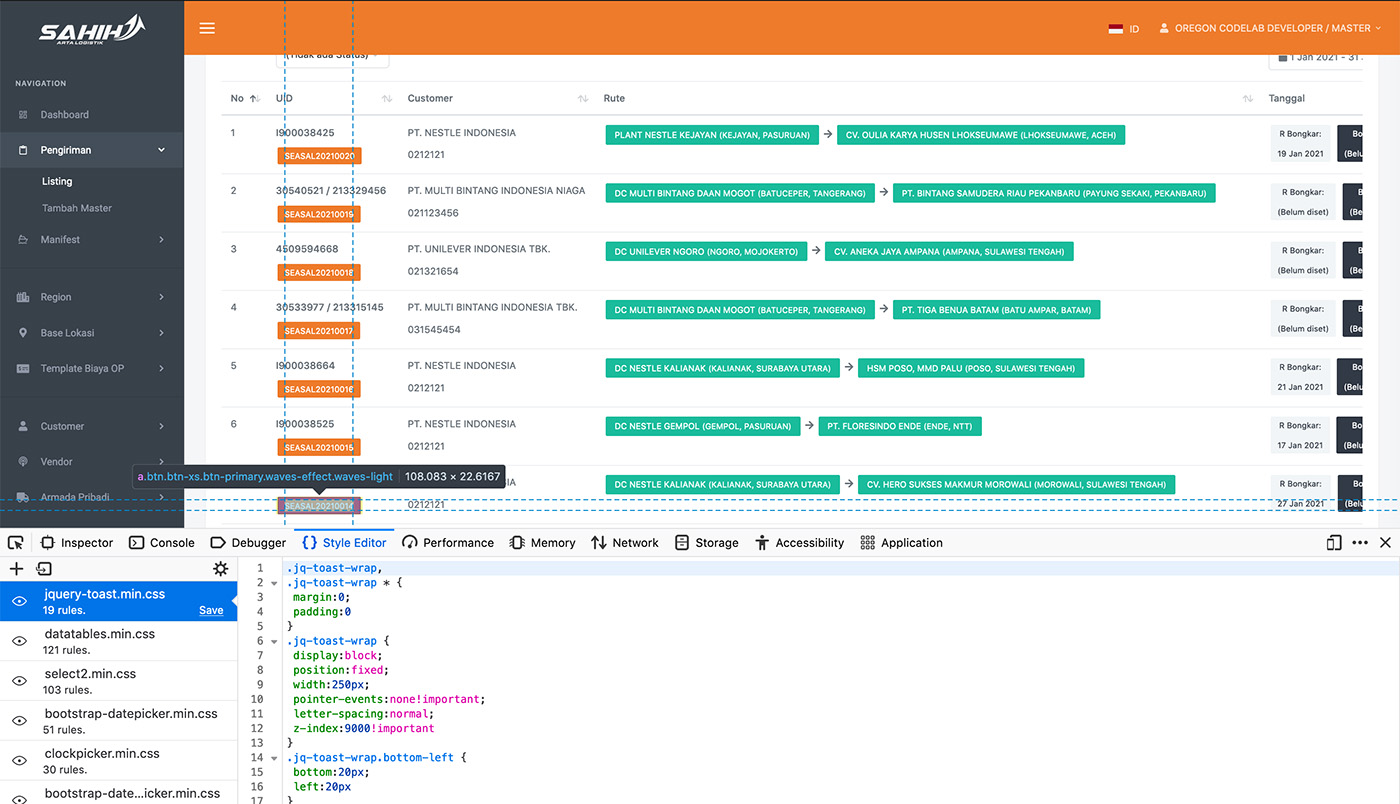Expand the Base Lokasi sidebar menu
This screenshot has height=804, width=1400.
(x=92, y=333)
